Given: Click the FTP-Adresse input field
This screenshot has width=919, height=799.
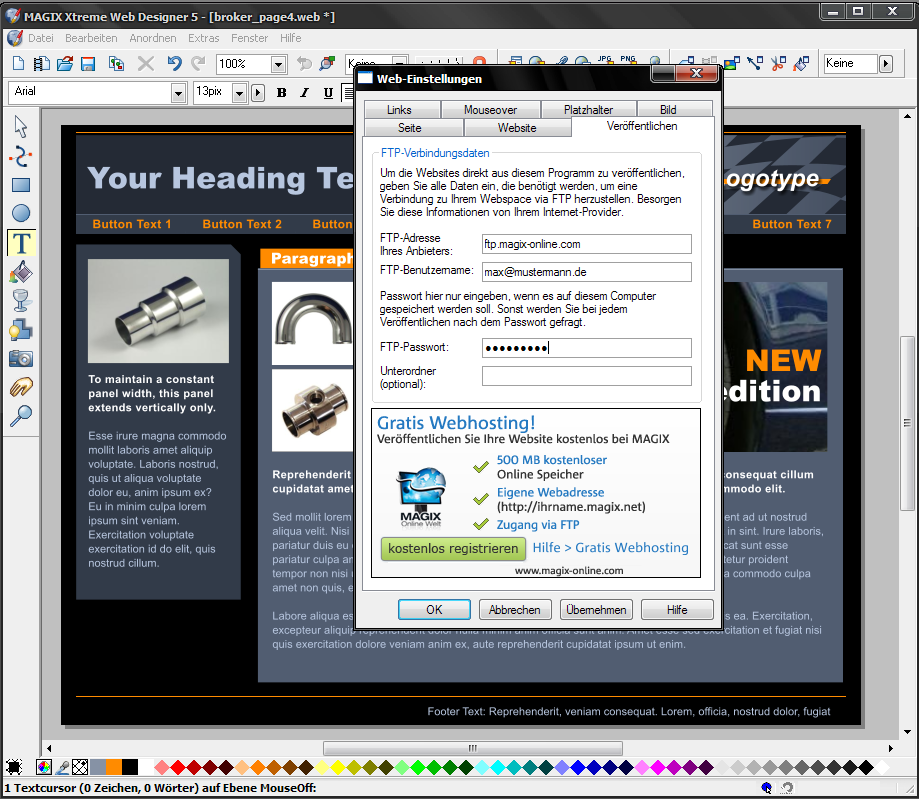Looking at the screenshot, I should point(587,244).
